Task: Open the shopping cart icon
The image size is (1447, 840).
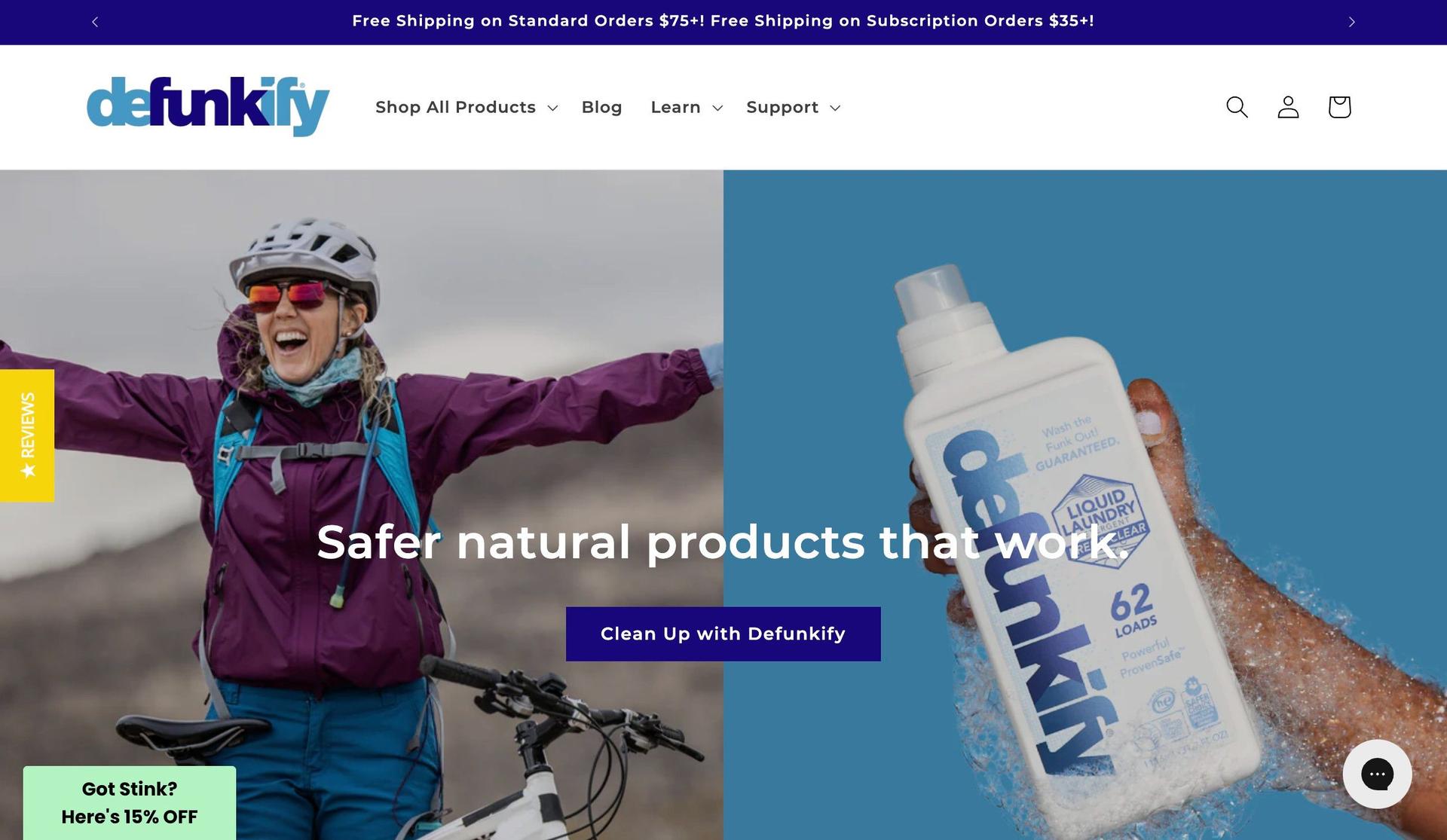Action: pos(1339,106)
